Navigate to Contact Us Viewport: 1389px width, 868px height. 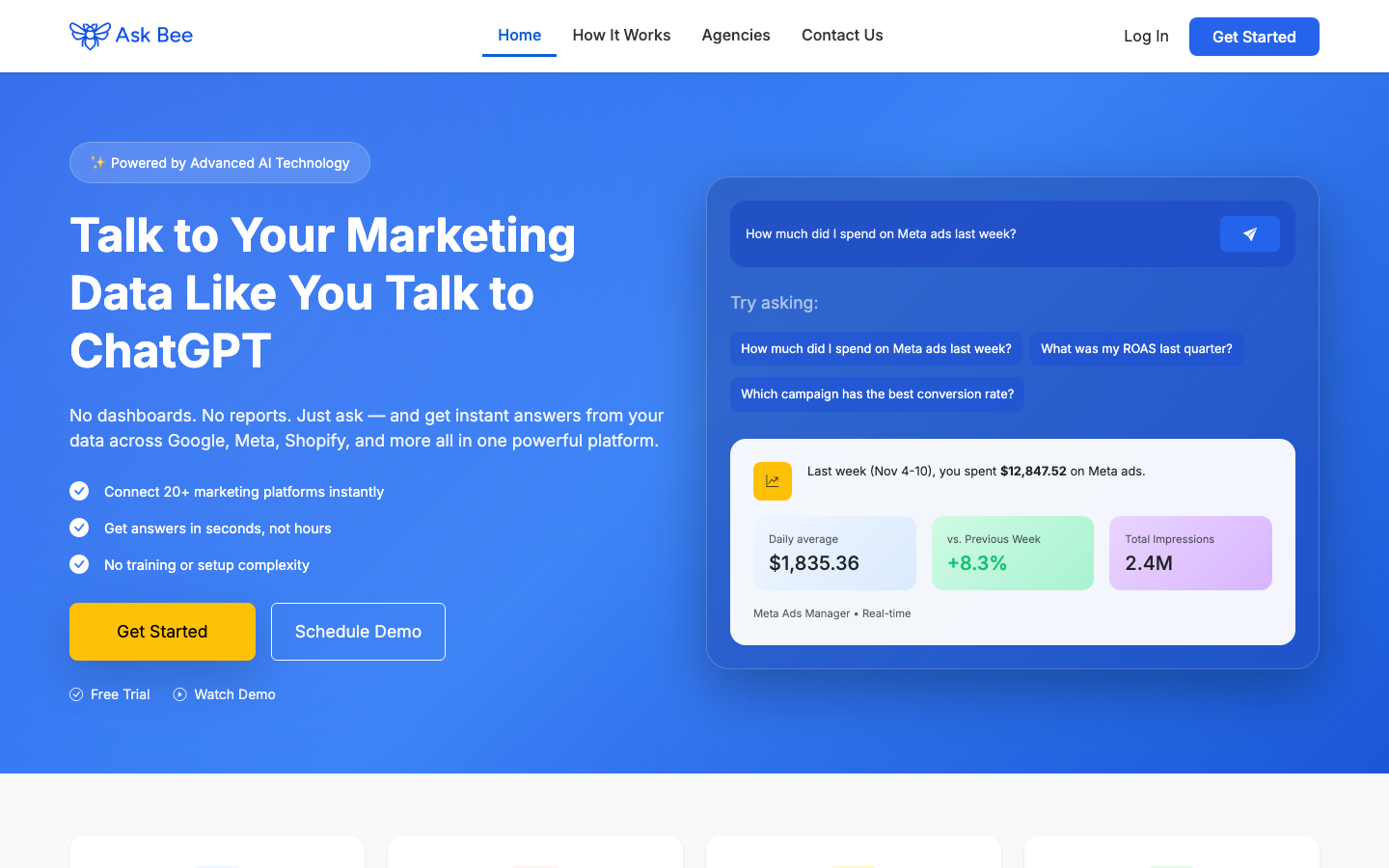842,35
